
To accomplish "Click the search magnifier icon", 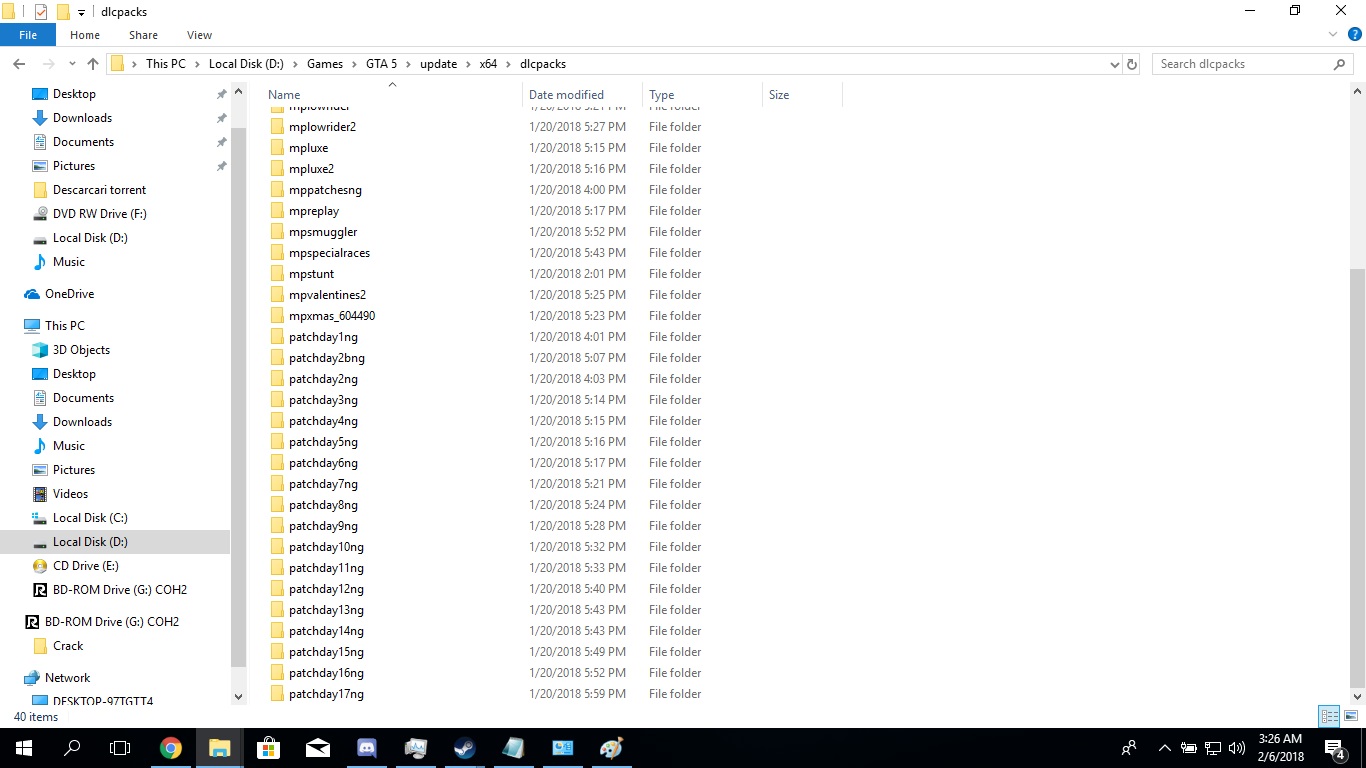I will [x=1339, y=64].
